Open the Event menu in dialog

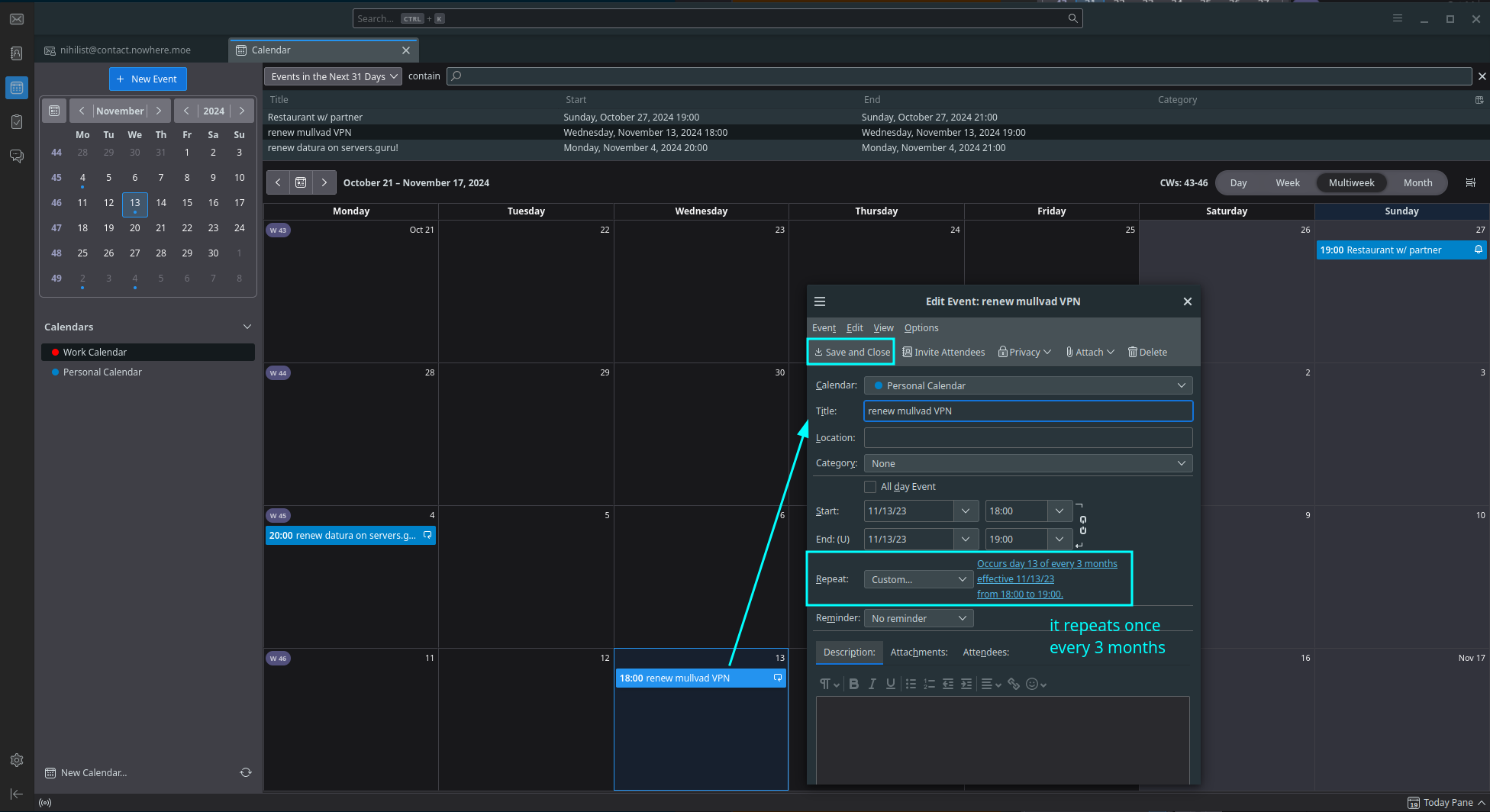824,327
